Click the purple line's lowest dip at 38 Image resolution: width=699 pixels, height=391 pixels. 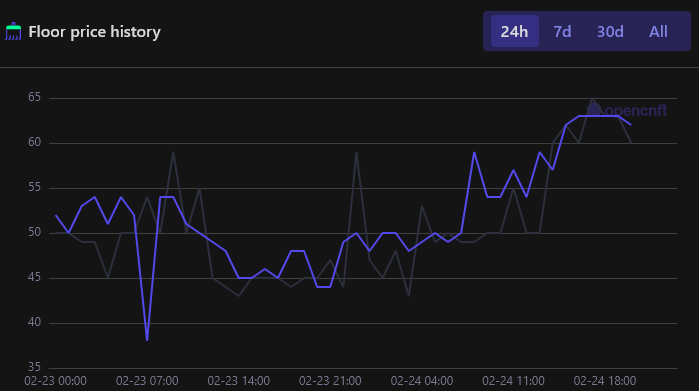[x=147, y=340]
